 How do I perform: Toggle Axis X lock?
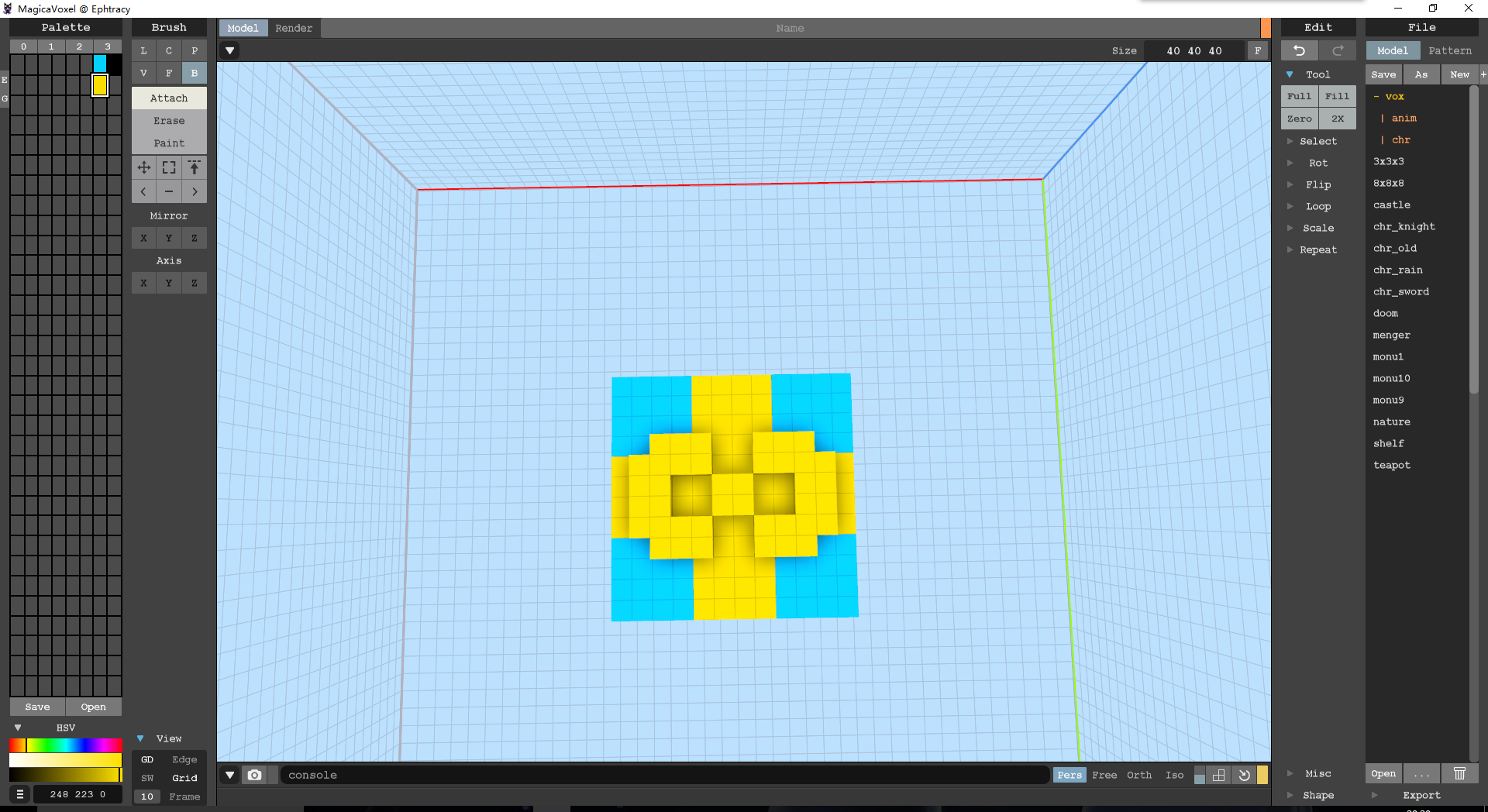(143, 283)
